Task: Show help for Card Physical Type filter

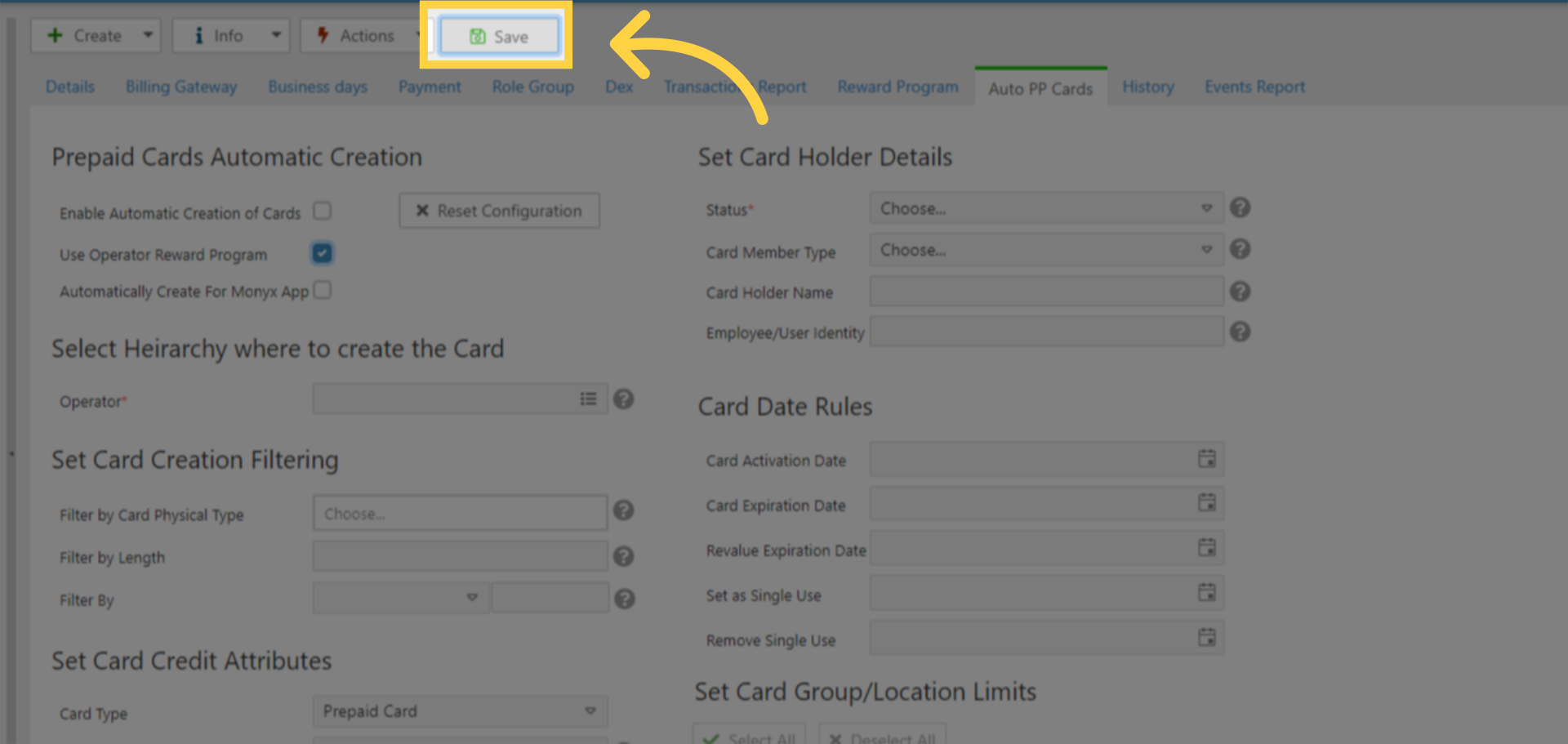Action: pos(624,510)
